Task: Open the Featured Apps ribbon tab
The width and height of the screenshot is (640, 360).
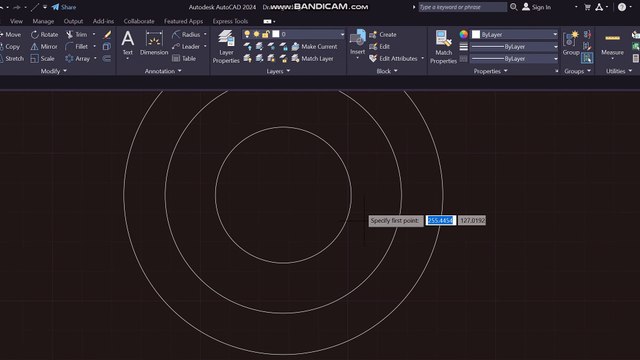Action: tap(183, 21)
